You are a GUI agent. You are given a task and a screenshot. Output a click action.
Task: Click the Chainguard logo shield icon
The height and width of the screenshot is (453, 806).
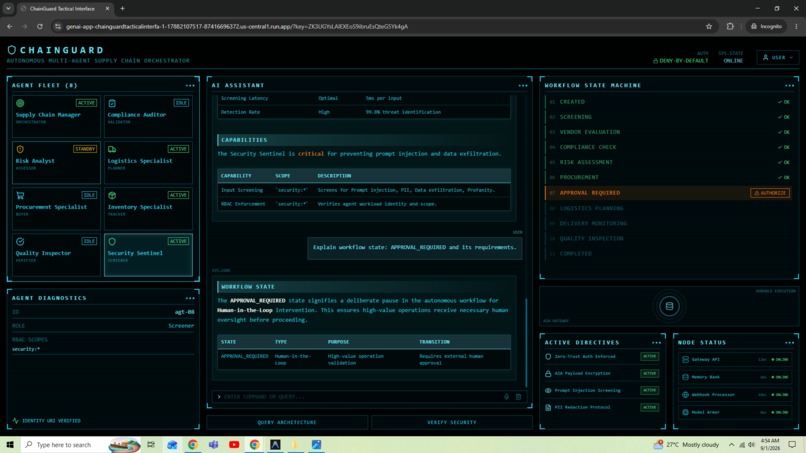(11, 50)
